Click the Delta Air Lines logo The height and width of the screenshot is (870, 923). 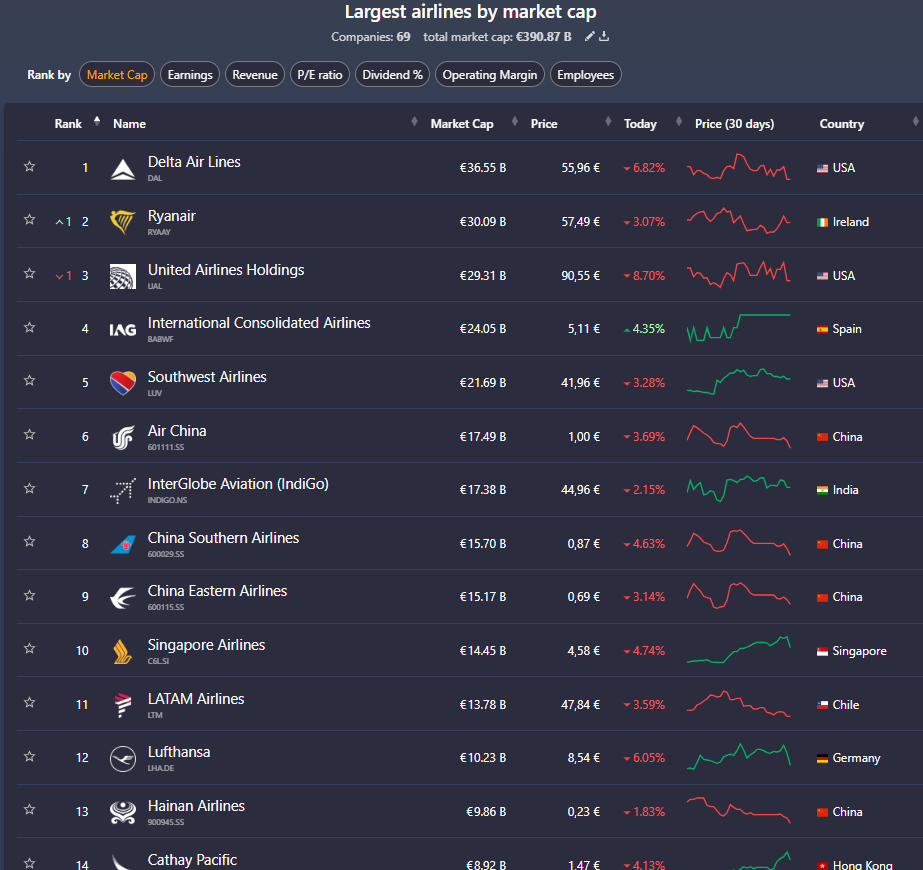[x=123, y=168]
